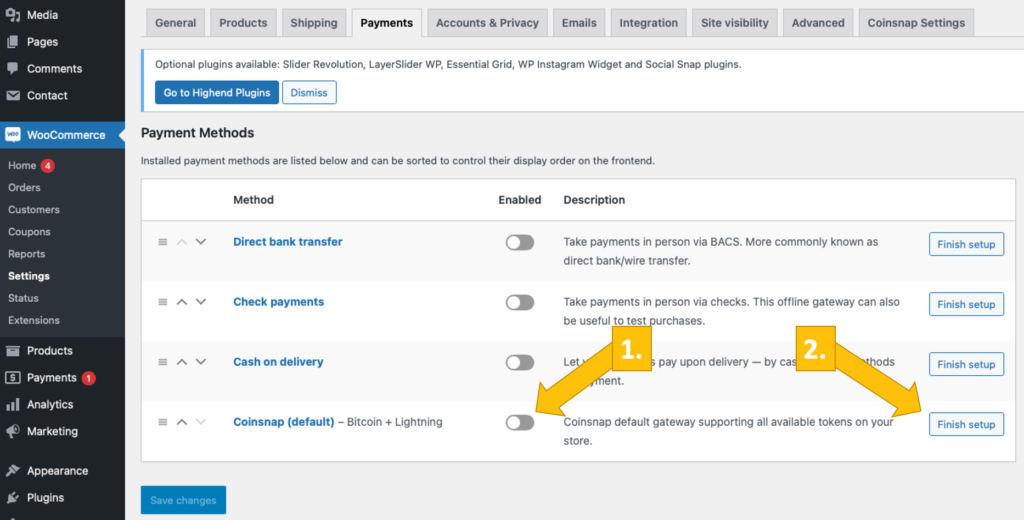This screenshot has width=1024, height=520.
Task: Click the Contact envelope icon
Action: pyautogui.click(x=13, y=96)
